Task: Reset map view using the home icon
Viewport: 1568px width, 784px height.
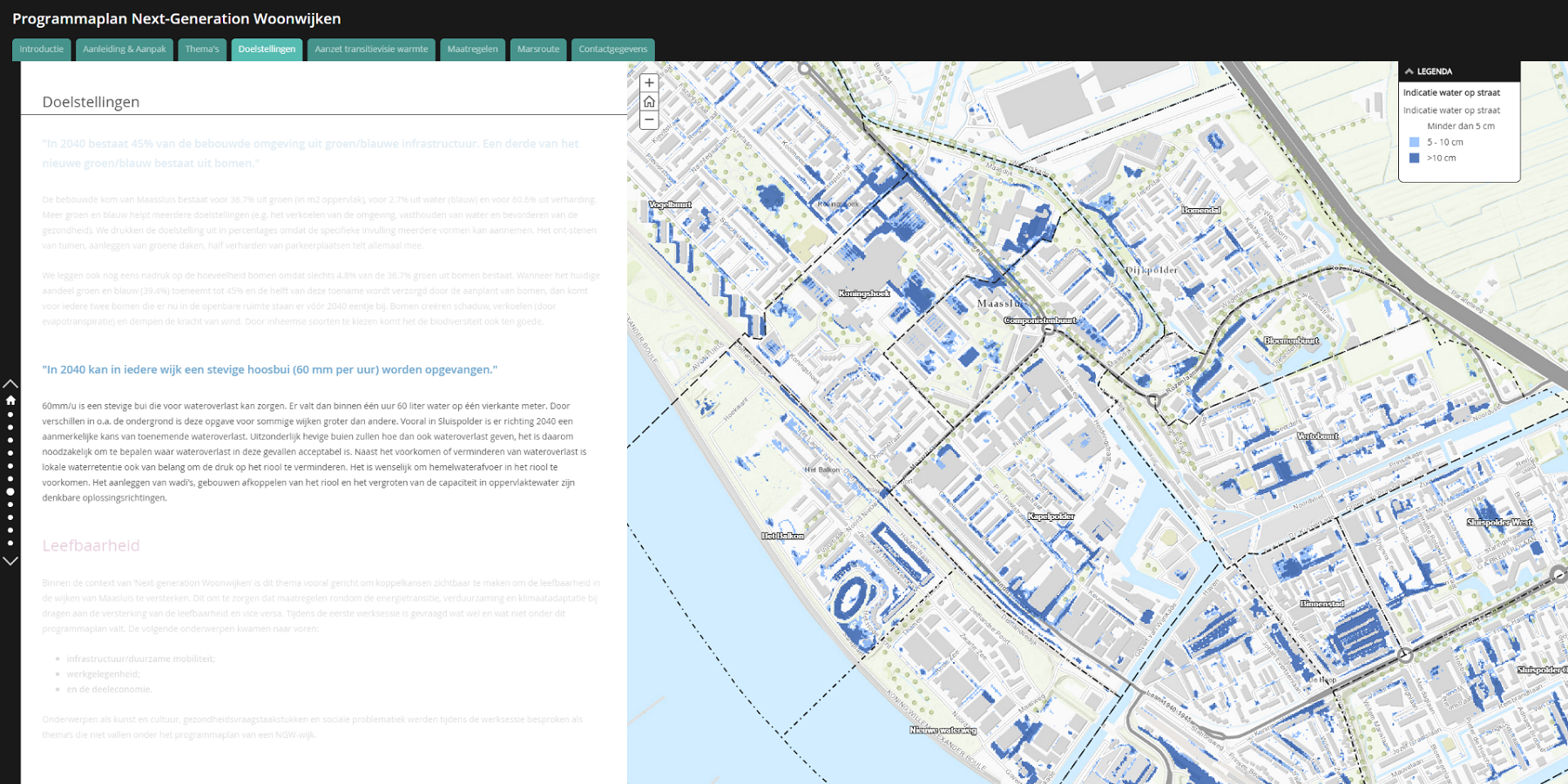Action: click(x=648, y=101)
